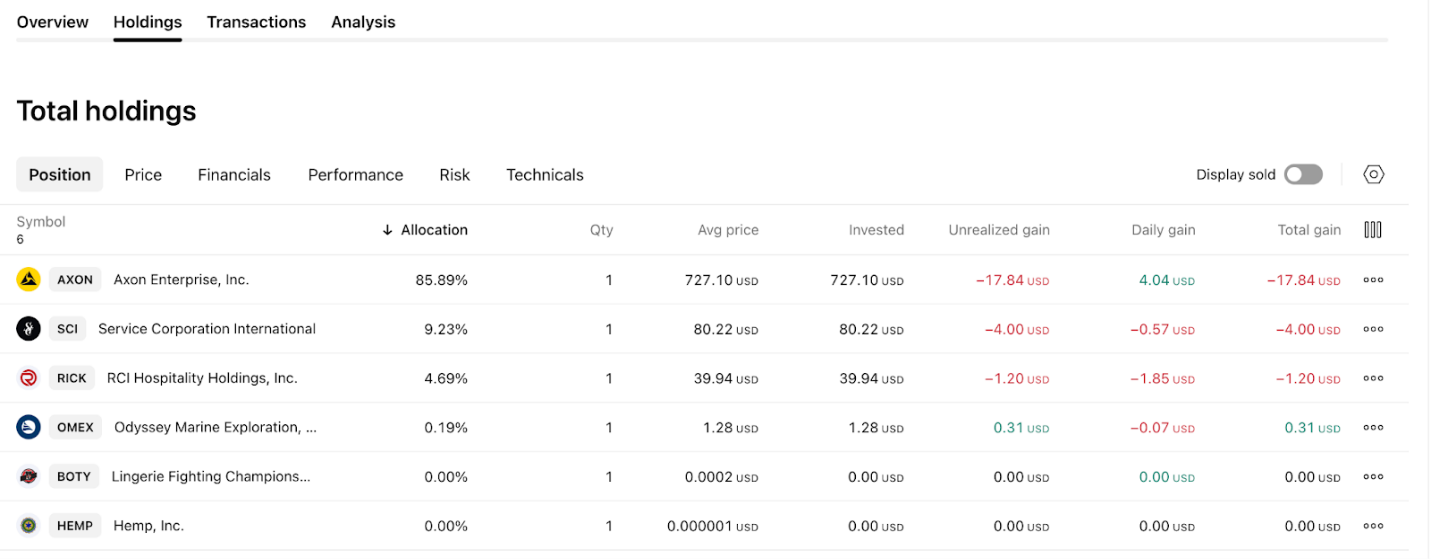Open the Hemp, Inc. name link
Screen dimensions: 1431x559
coord(149,526)
